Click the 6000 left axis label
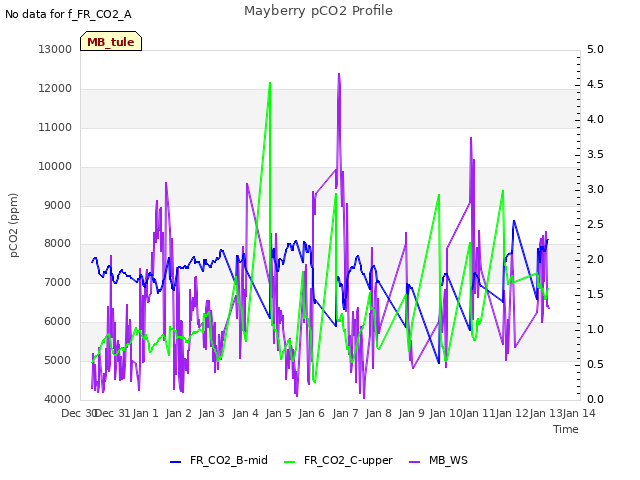 (58, 322)
